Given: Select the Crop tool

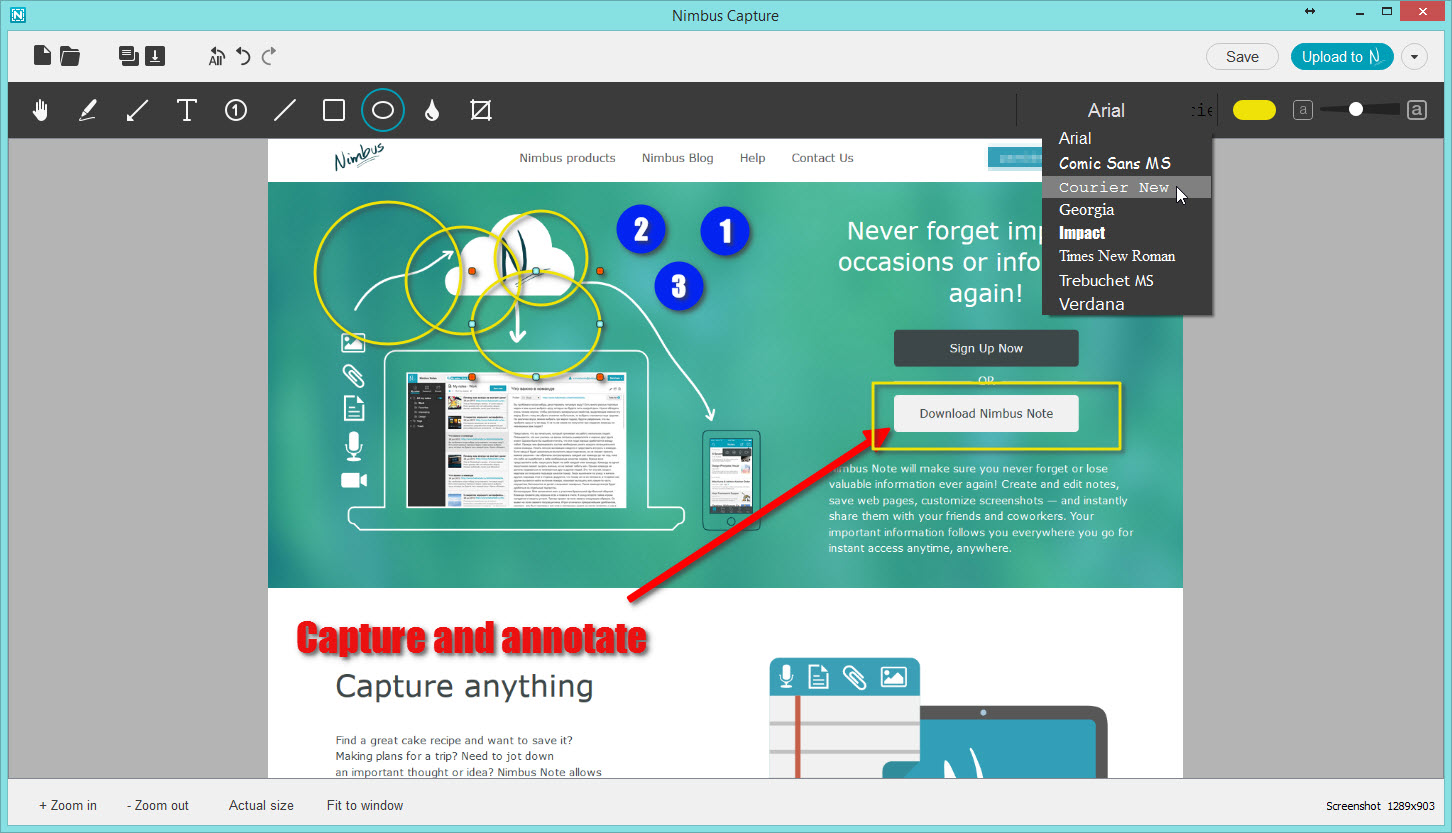Looking at the screenshot, I should click(x=481, y=110).
